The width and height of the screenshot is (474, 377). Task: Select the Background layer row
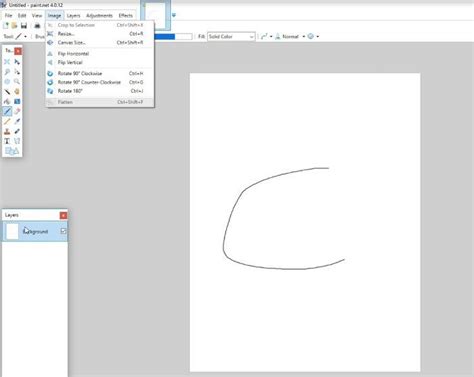pyautogui.click(x=35, y=231)
